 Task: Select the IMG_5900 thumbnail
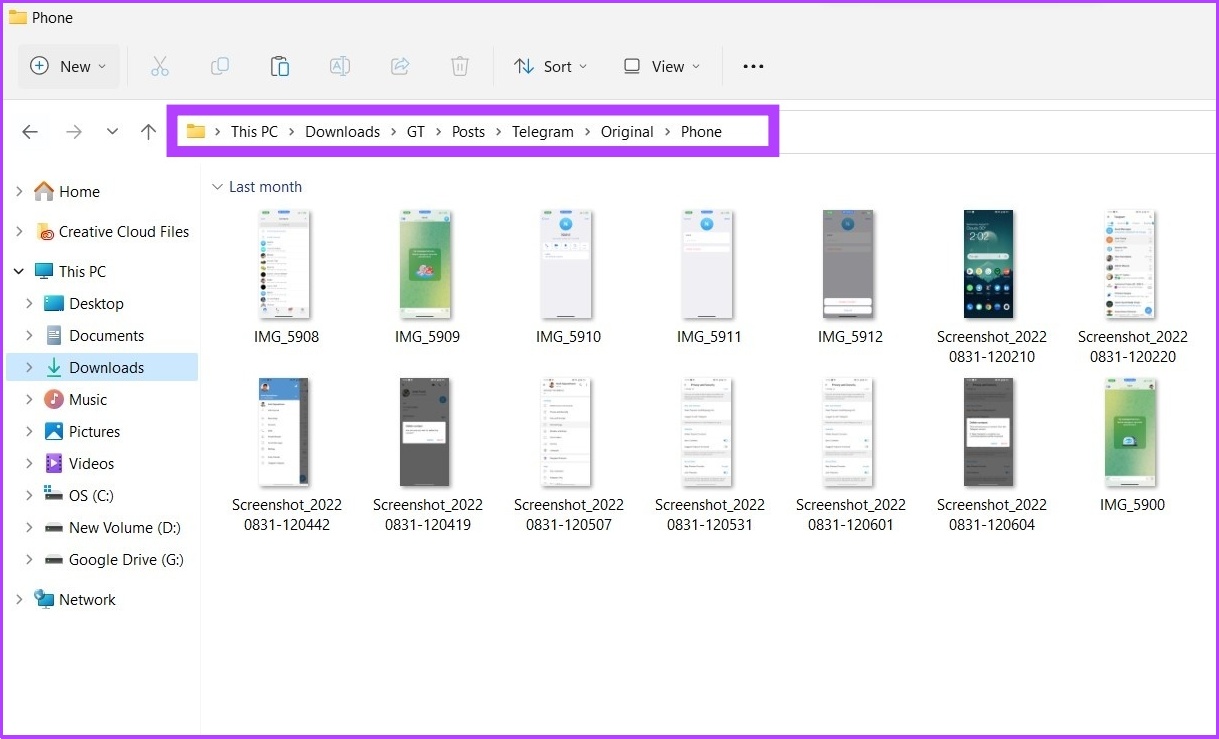click(1130, 432)
